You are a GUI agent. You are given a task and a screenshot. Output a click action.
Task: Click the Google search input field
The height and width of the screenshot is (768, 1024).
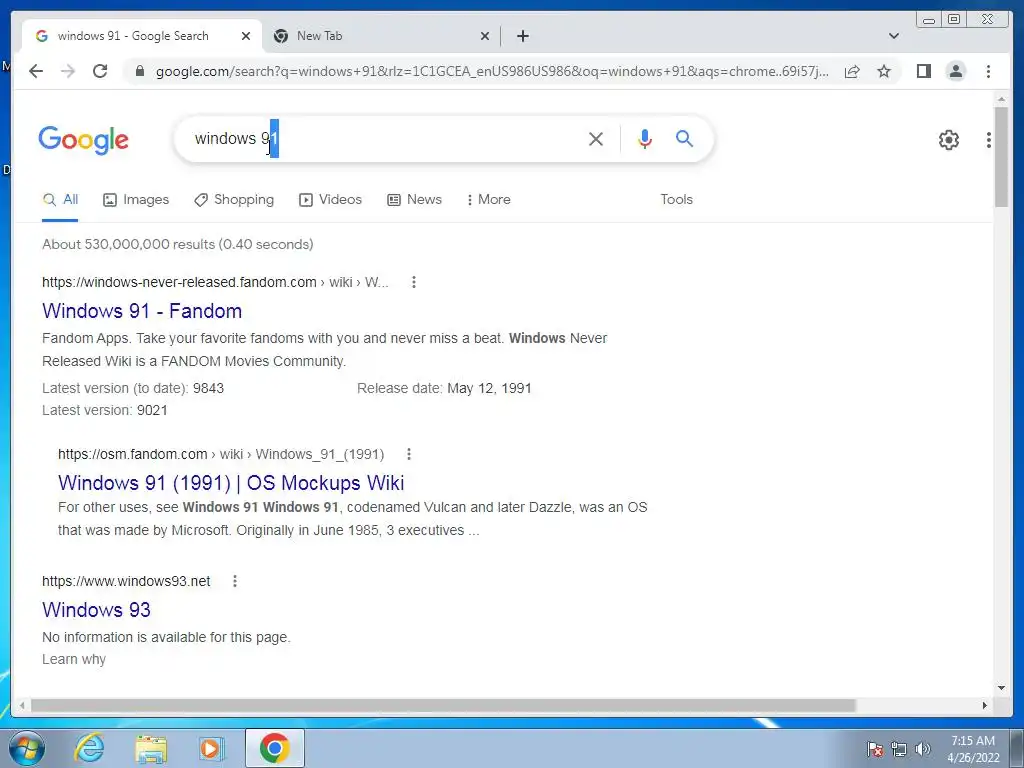(x=385, y=138)
